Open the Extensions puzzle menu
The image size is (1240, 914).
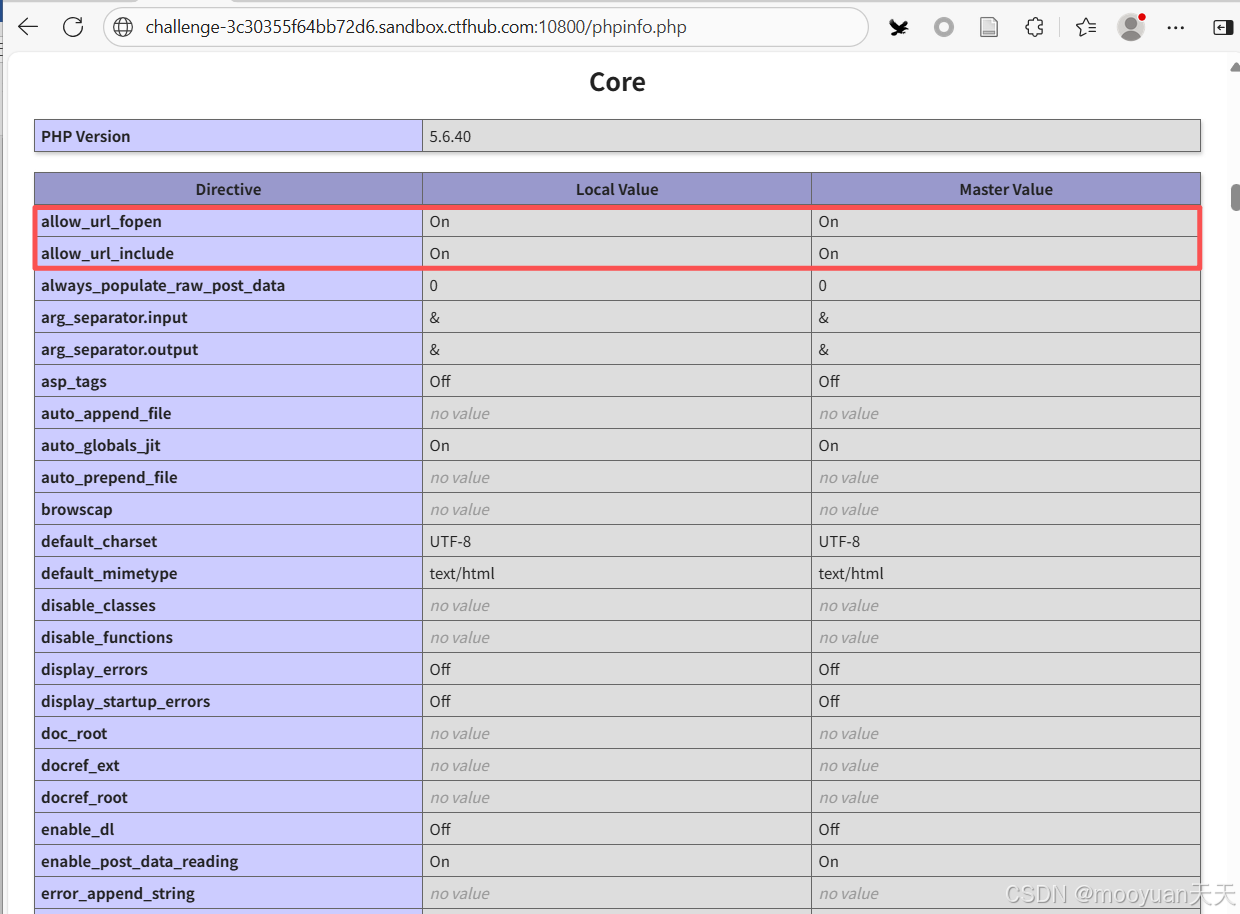(x=1035, y=28)
